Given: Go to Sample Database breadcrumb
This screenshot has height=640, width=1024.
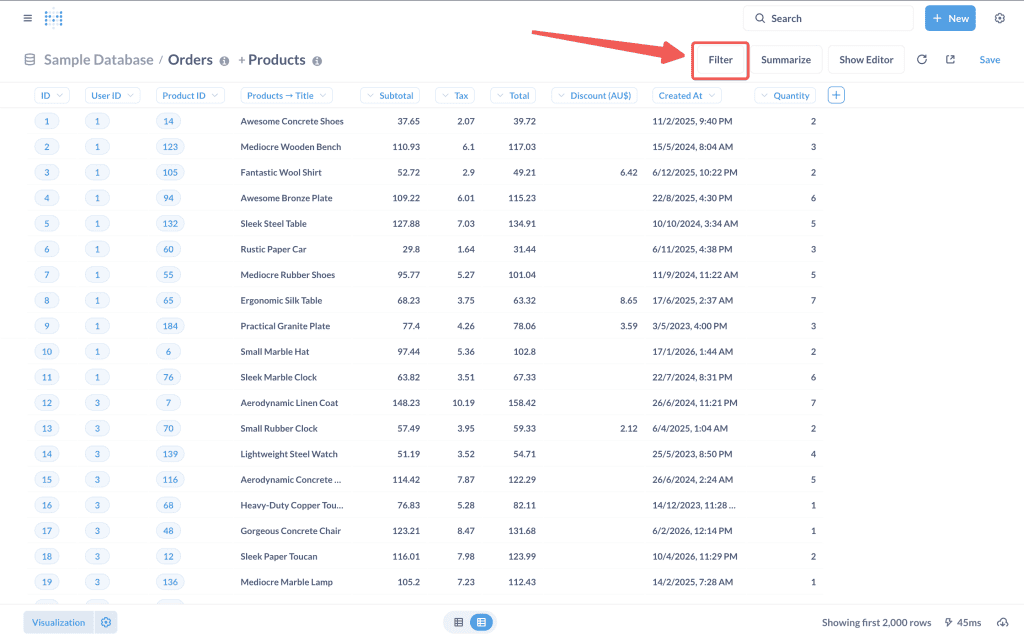Looking at the screenshot, I should pos(98,60).
